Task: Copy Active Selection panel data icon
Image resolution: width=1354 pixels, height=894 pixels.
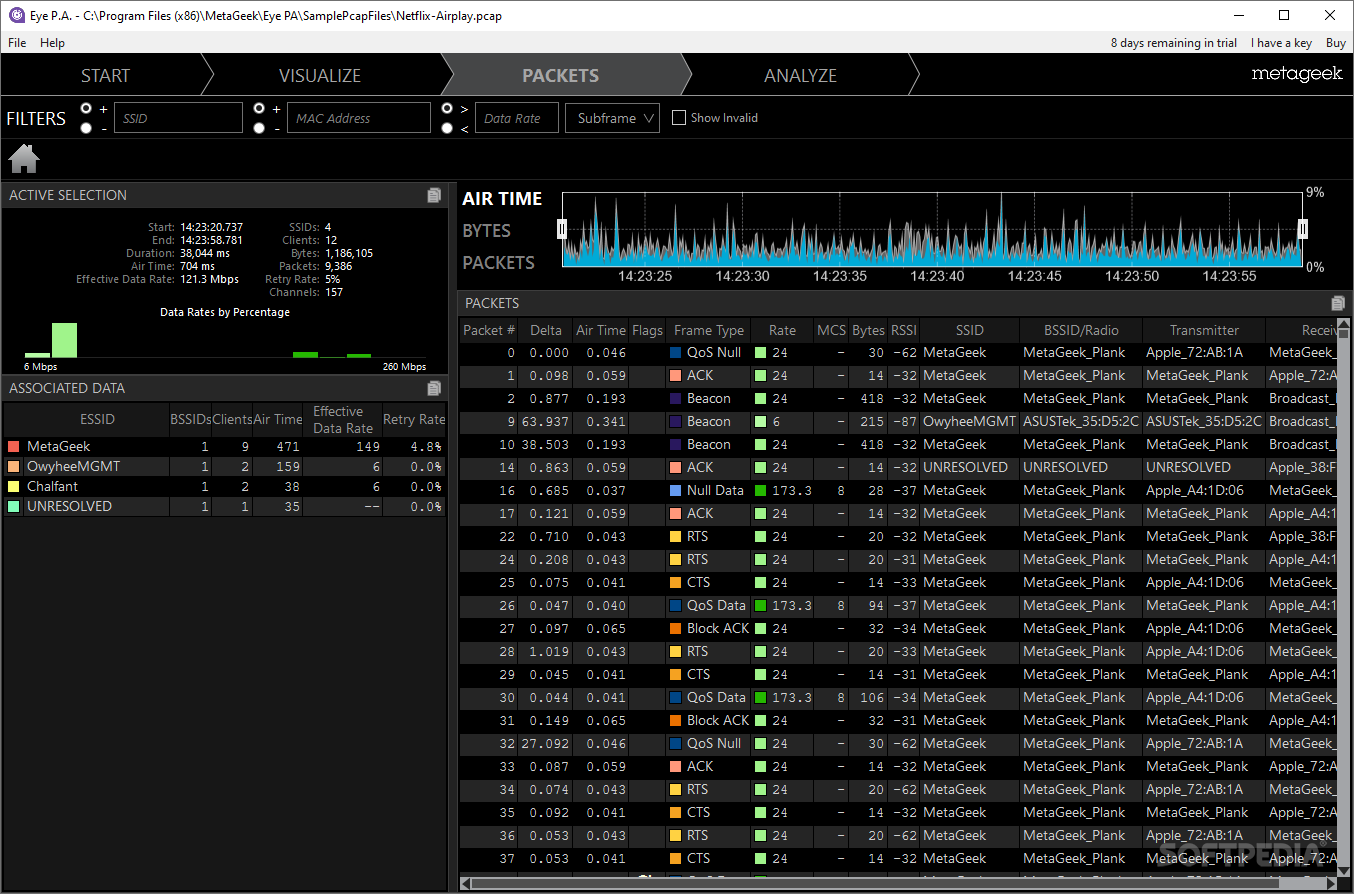Action: pos(434,195)
